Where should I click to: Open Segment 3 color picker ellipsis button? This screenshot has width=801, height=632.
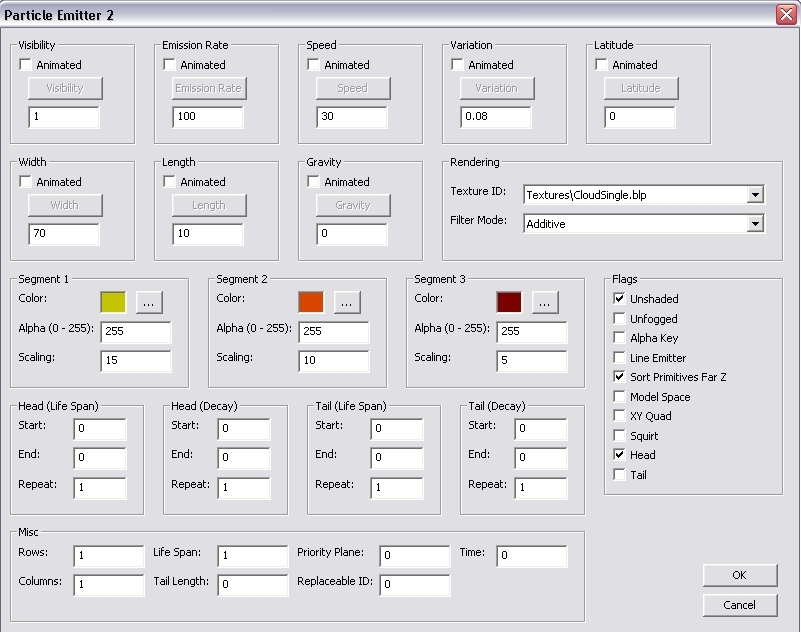coord(545,302)
